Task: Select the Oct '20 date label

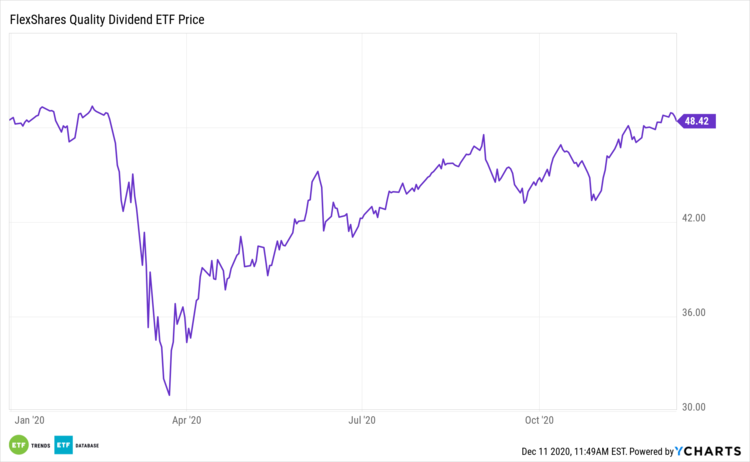Action: point(539,421)
